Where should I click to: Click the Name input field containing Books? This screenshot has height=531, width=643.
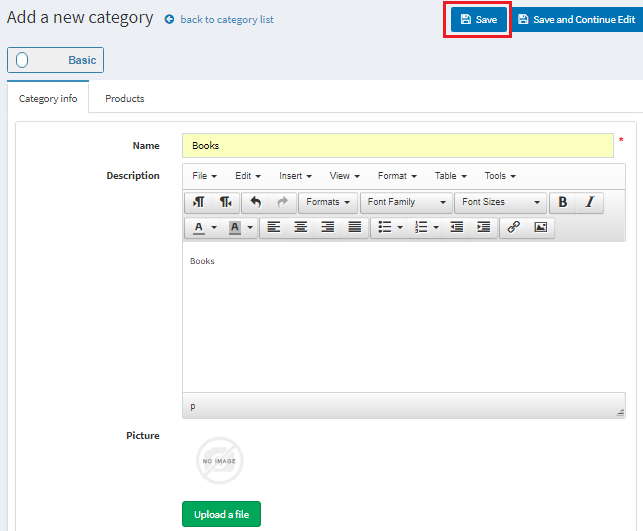pyautogui.click(x=398, y=146)
